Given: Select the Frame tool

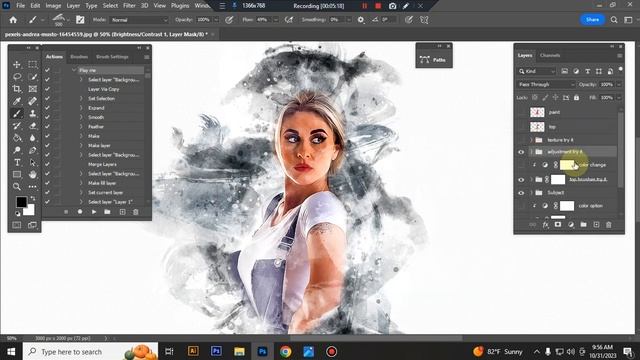Looking at the screenshot, I should pos(33,89).
